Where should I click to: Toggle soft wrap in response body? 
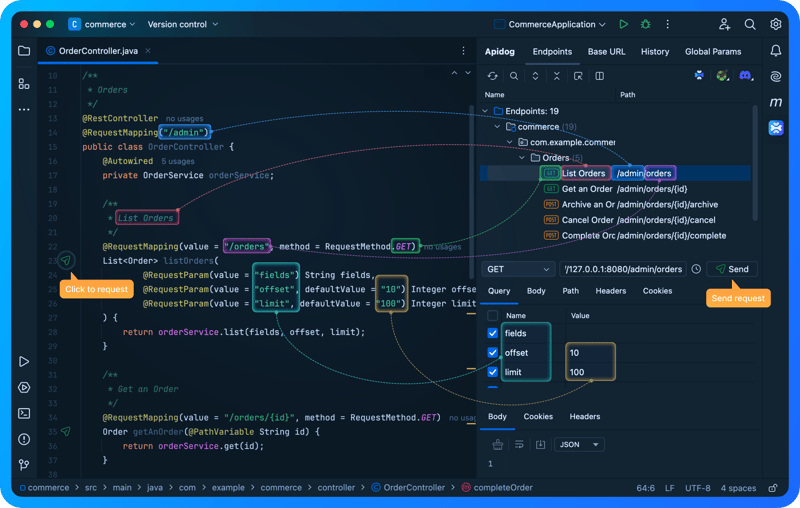[x=519, y=445]
